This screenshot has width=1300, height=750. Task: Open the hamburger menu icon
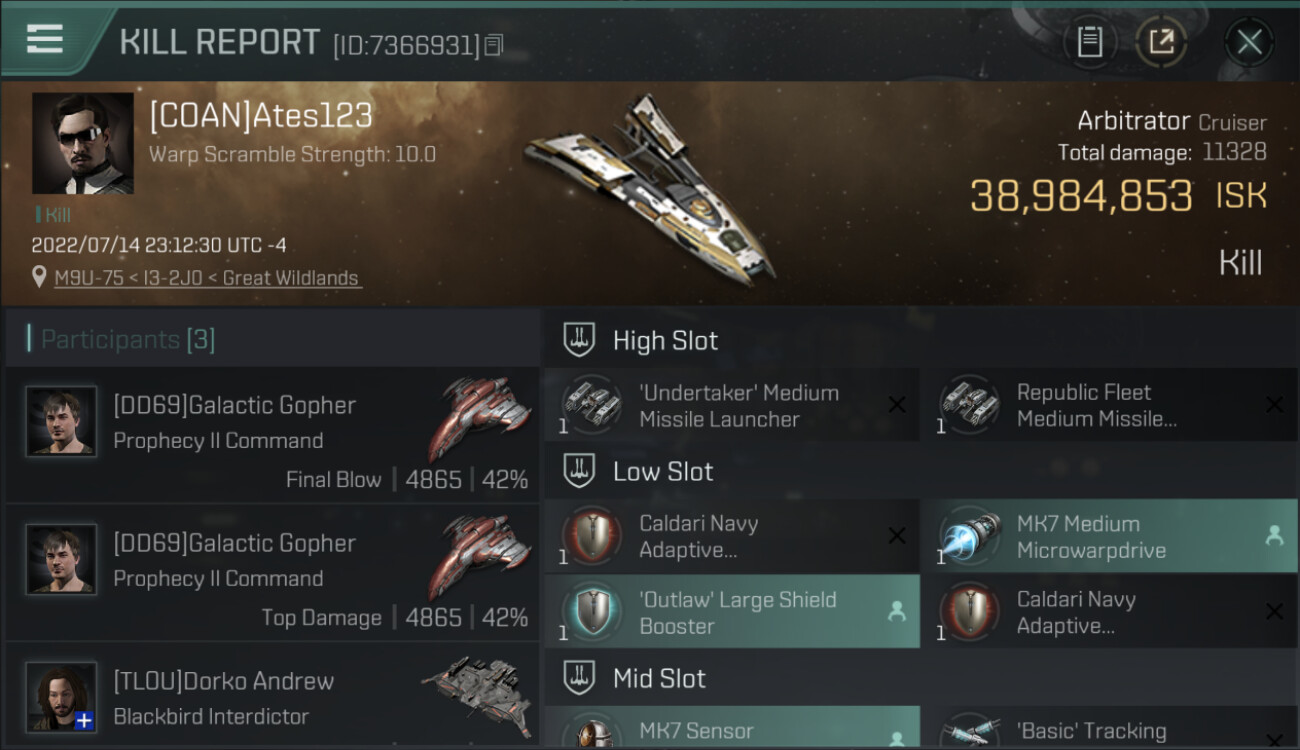tap(44, 39)
